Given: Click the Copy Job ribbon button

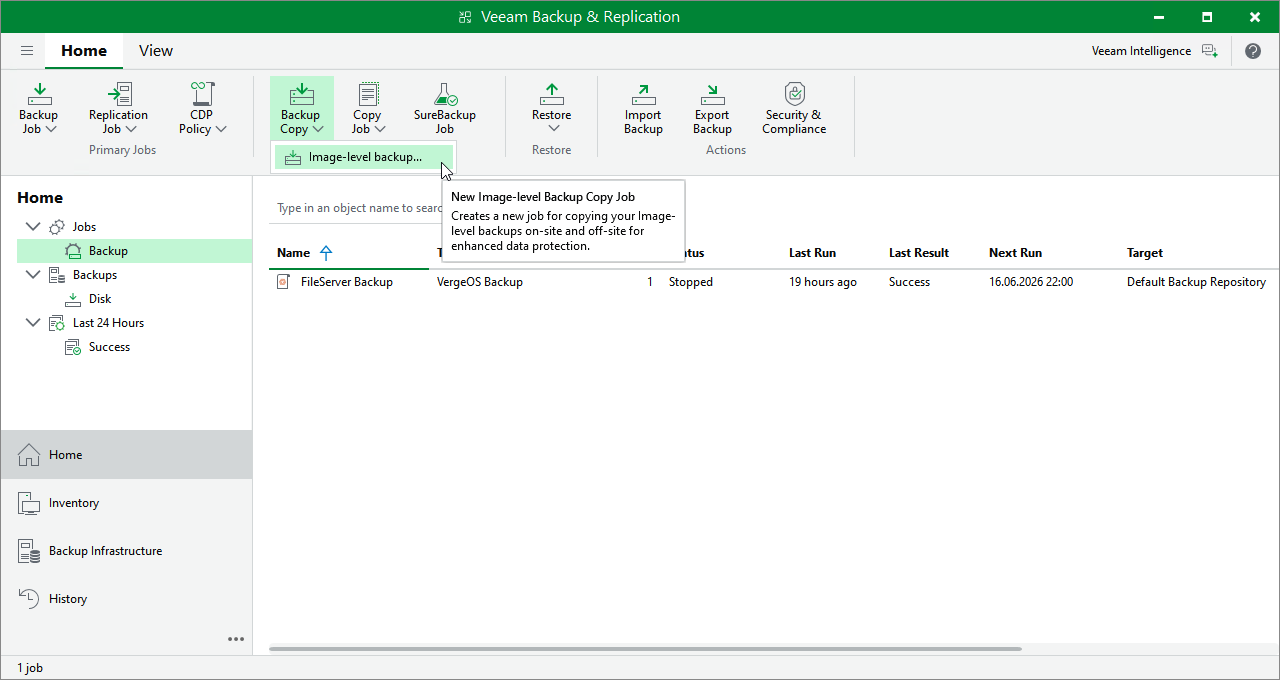Looking at the screenshot, I should [367, 109].
